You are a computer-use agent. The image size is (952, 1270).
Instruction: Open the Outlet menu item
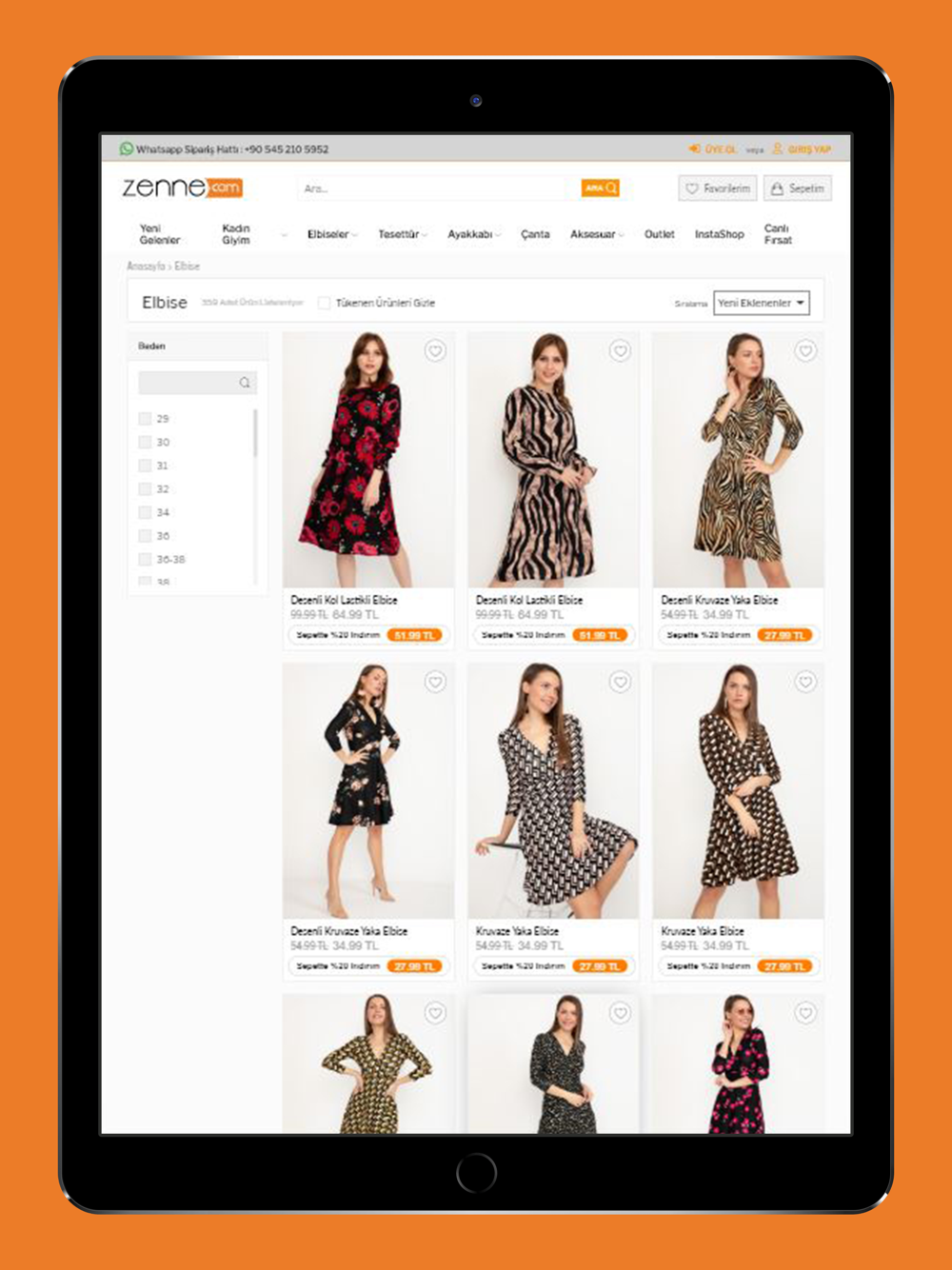[x=659, y=234]
